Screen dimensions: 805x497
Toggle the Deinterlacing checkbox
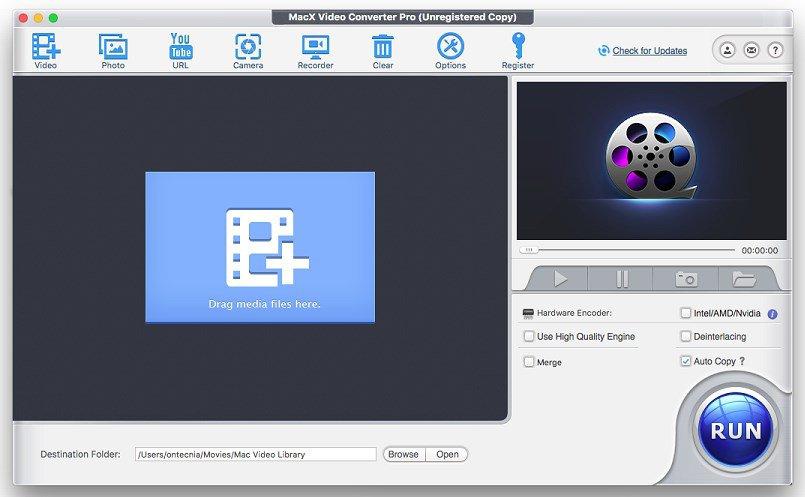pos(685,336)
